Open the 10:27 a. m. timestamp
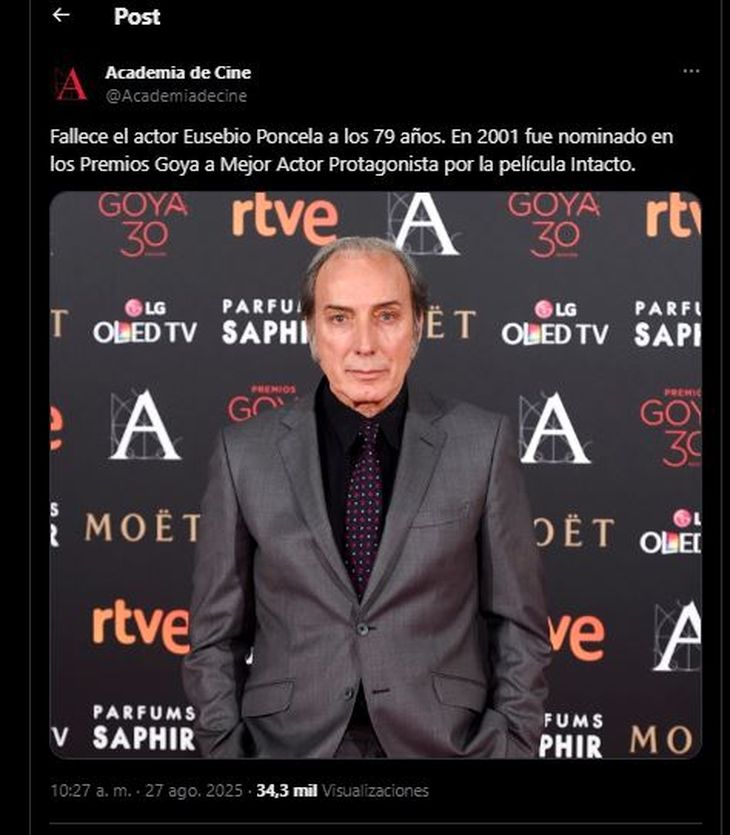The image size is (730, 835). 90,791
